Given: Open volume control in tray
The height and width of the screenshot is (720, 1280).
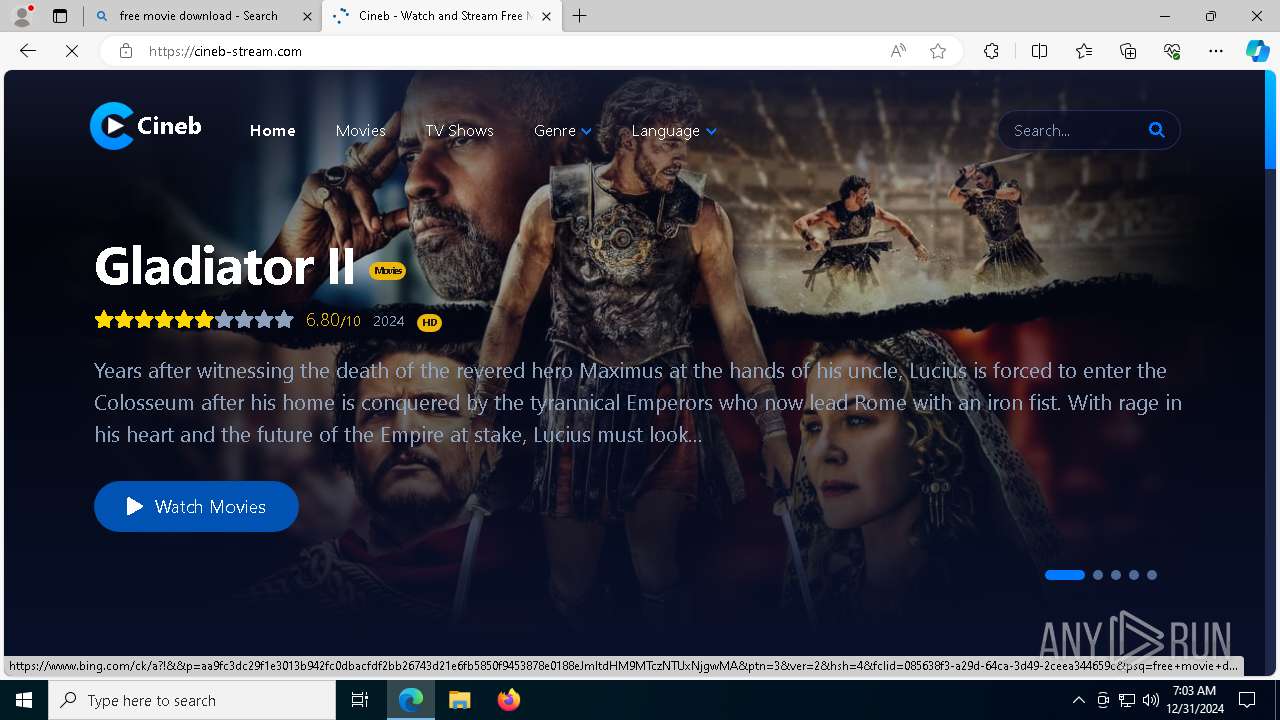Looking at the screenshot, I should click(1150, 700).
